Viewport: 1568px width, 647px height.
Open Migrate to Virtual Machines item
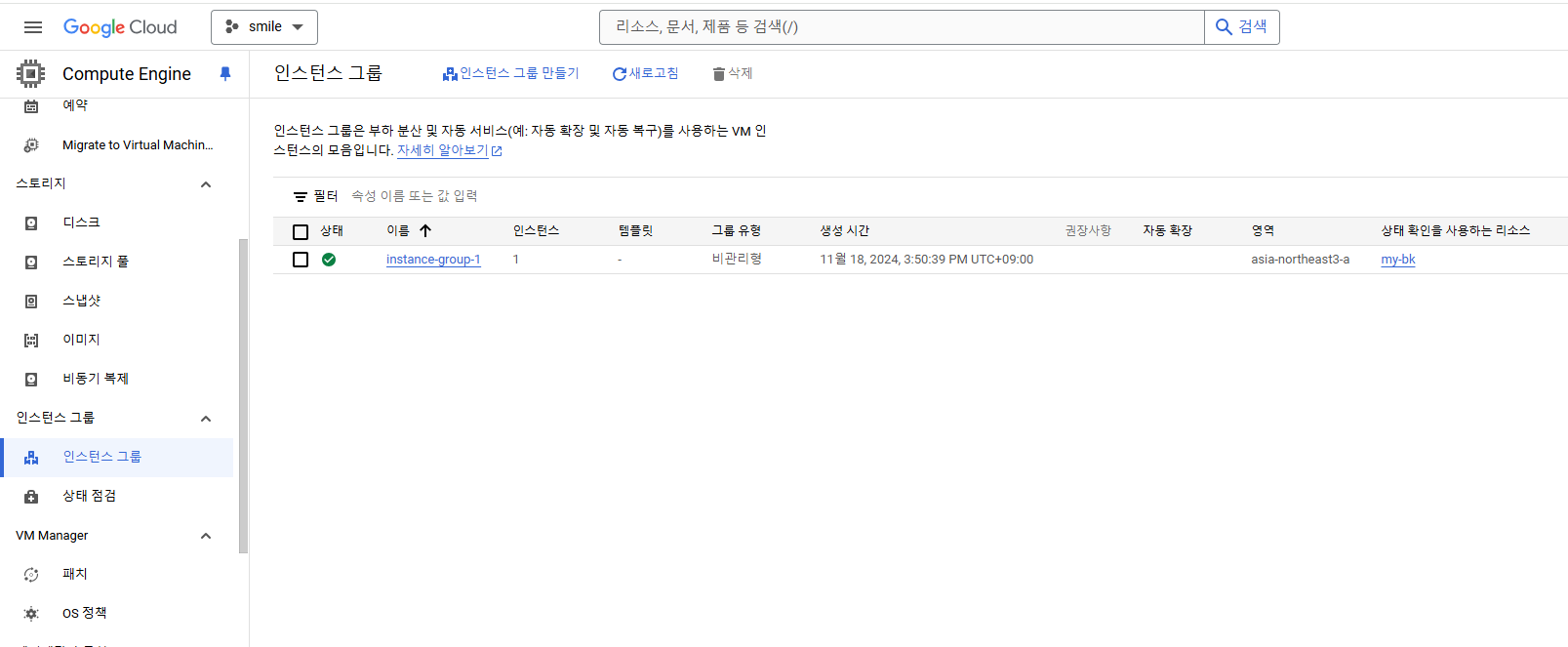pos(138,145)
